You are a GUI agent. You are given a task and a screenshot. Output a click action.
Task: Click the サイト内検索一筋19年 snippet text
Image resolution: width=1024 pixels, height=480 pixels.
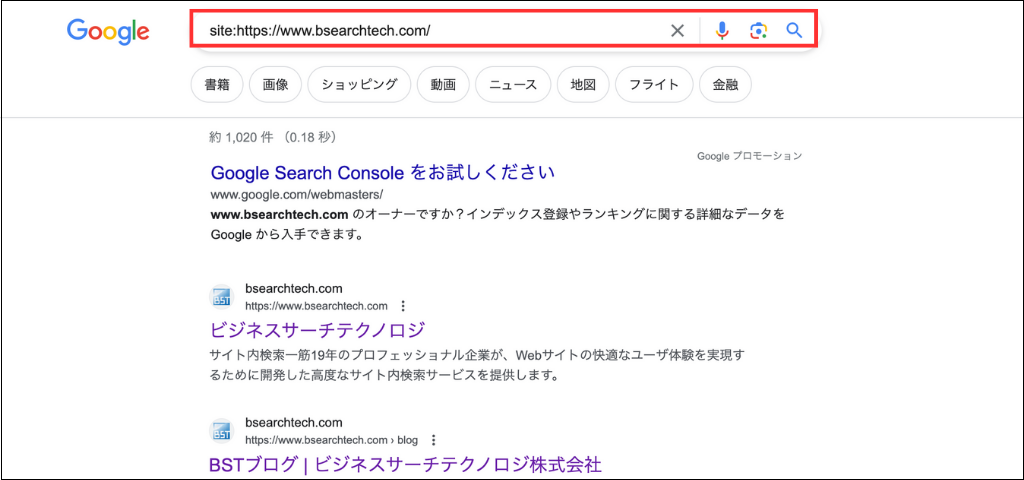[x=477, y=366]
